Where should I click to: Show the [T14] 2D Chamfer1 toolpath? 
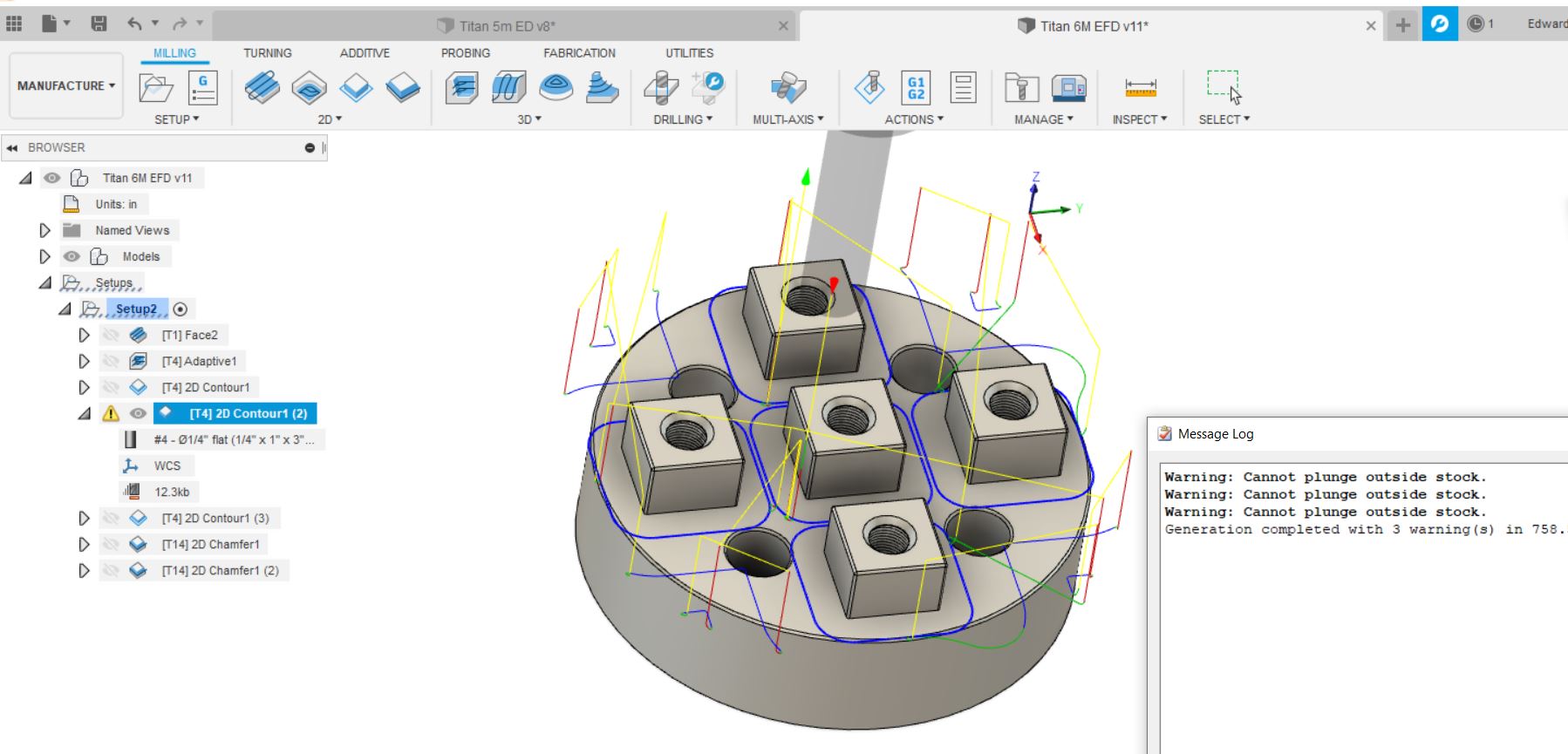111,545
